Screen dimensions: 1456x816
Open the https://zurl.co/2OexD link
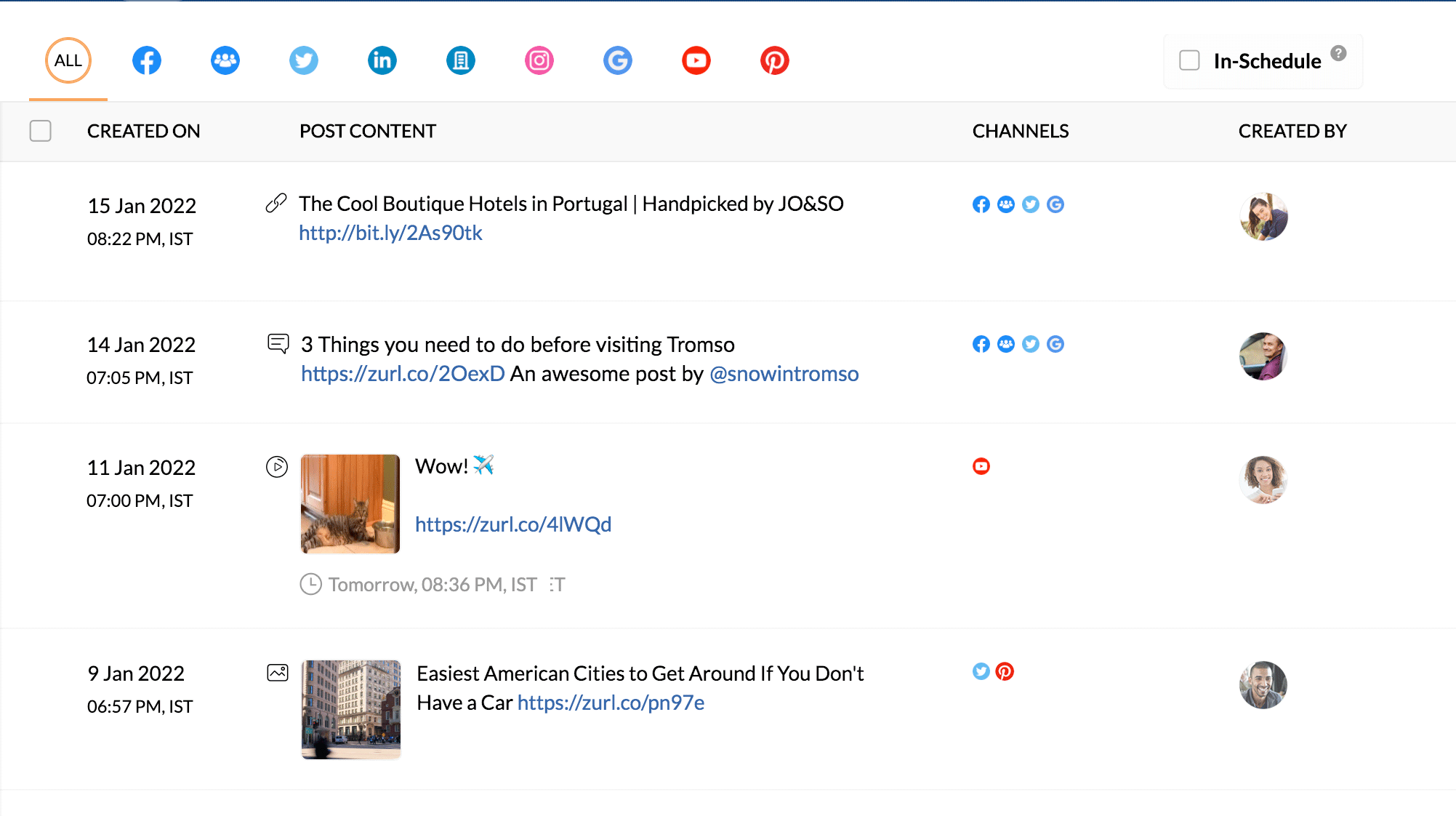[403, 374]
